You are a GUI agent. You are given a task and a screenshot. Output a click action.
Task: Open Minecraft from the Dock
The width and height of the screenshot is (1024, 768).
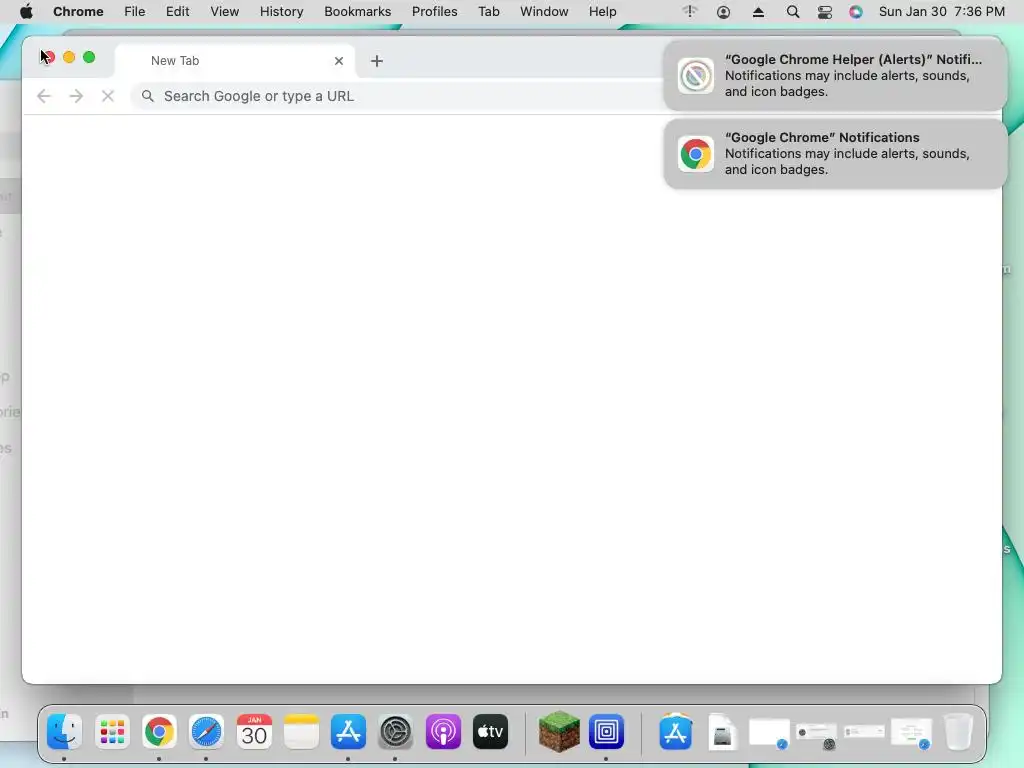[559, 731]
